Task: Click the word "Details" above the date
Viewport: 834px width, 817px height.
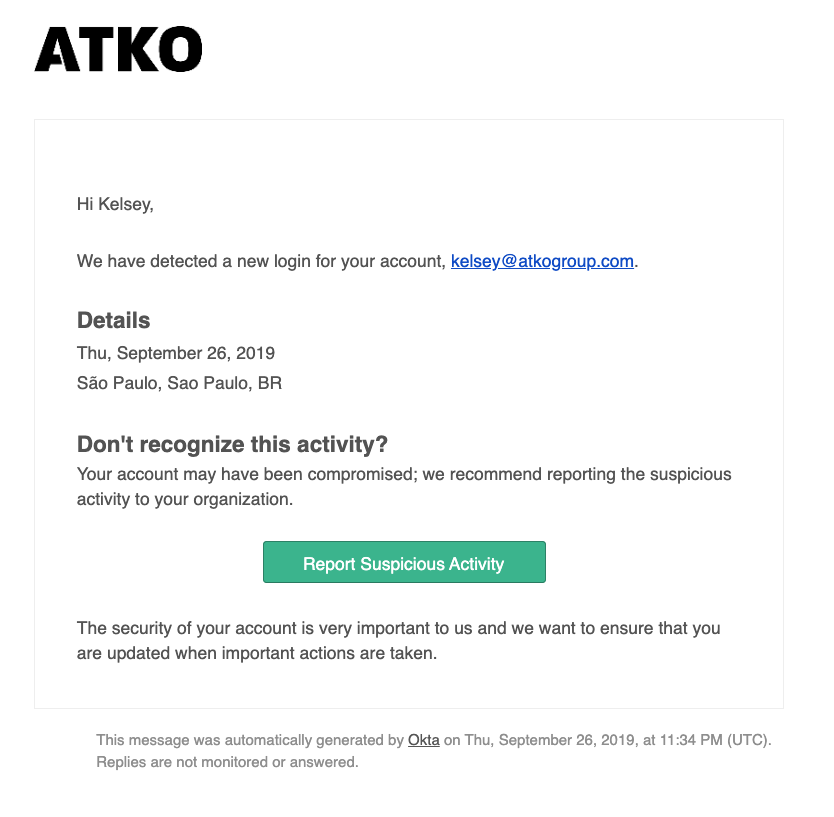Action: pyautogui.click(x=113, y=321)
